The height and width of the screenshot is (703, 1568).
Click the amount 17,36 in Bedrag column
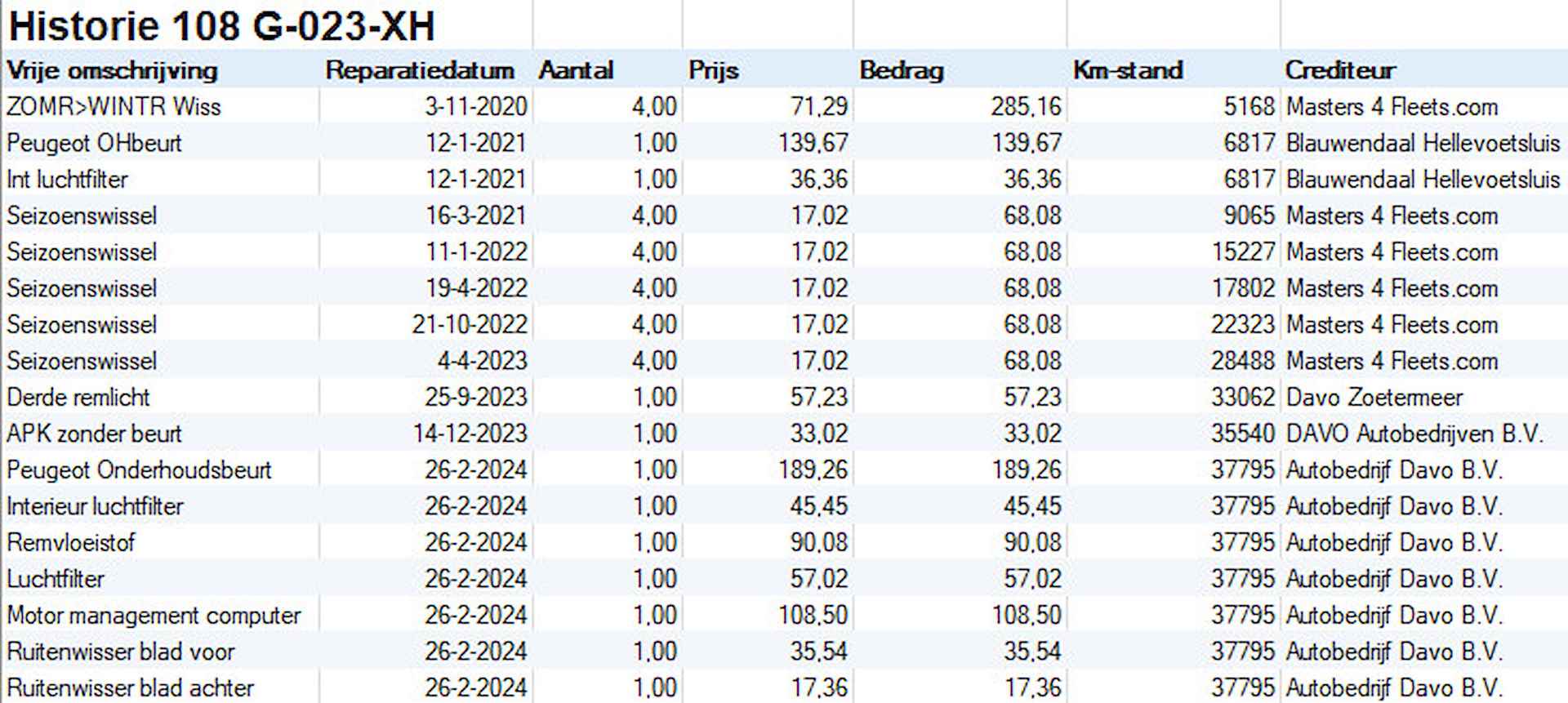point(1032,687)
